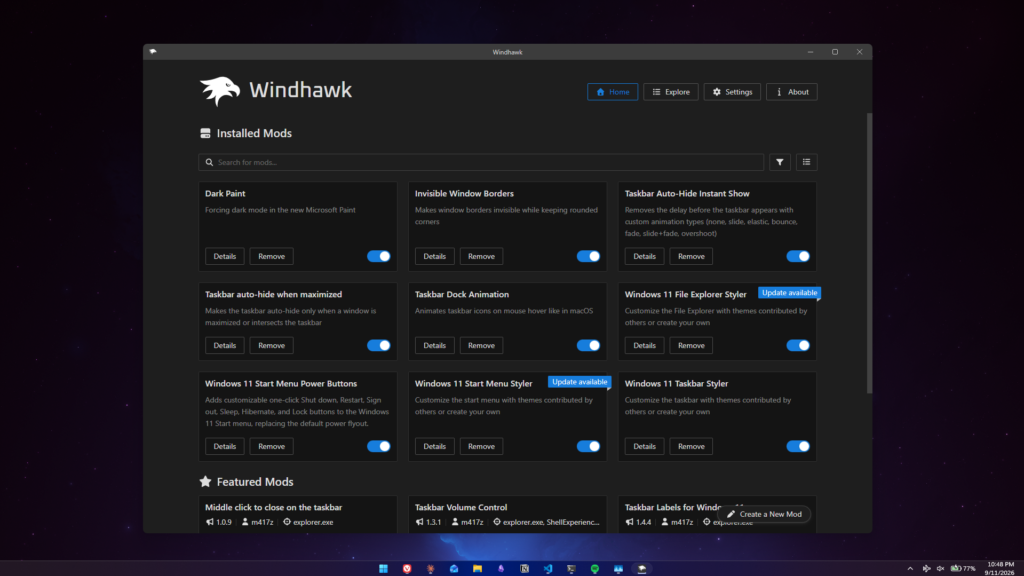1024x576 pixels.
Task: Open Spotify from the taskbar
Action: point(595,569)
